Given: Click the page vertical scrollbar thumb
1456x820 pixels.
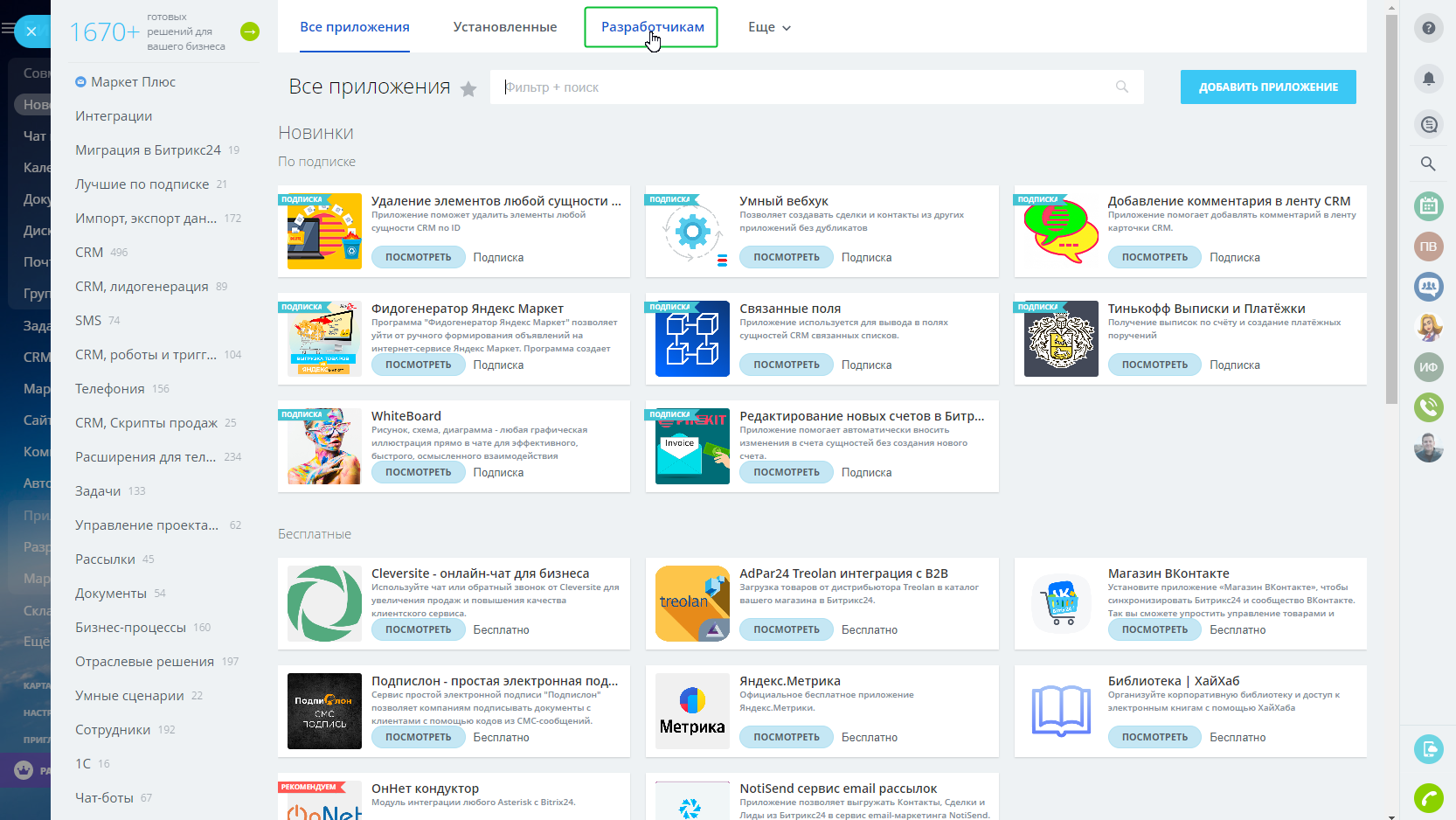Looking at the screenshot, I should click(1391, 210).
